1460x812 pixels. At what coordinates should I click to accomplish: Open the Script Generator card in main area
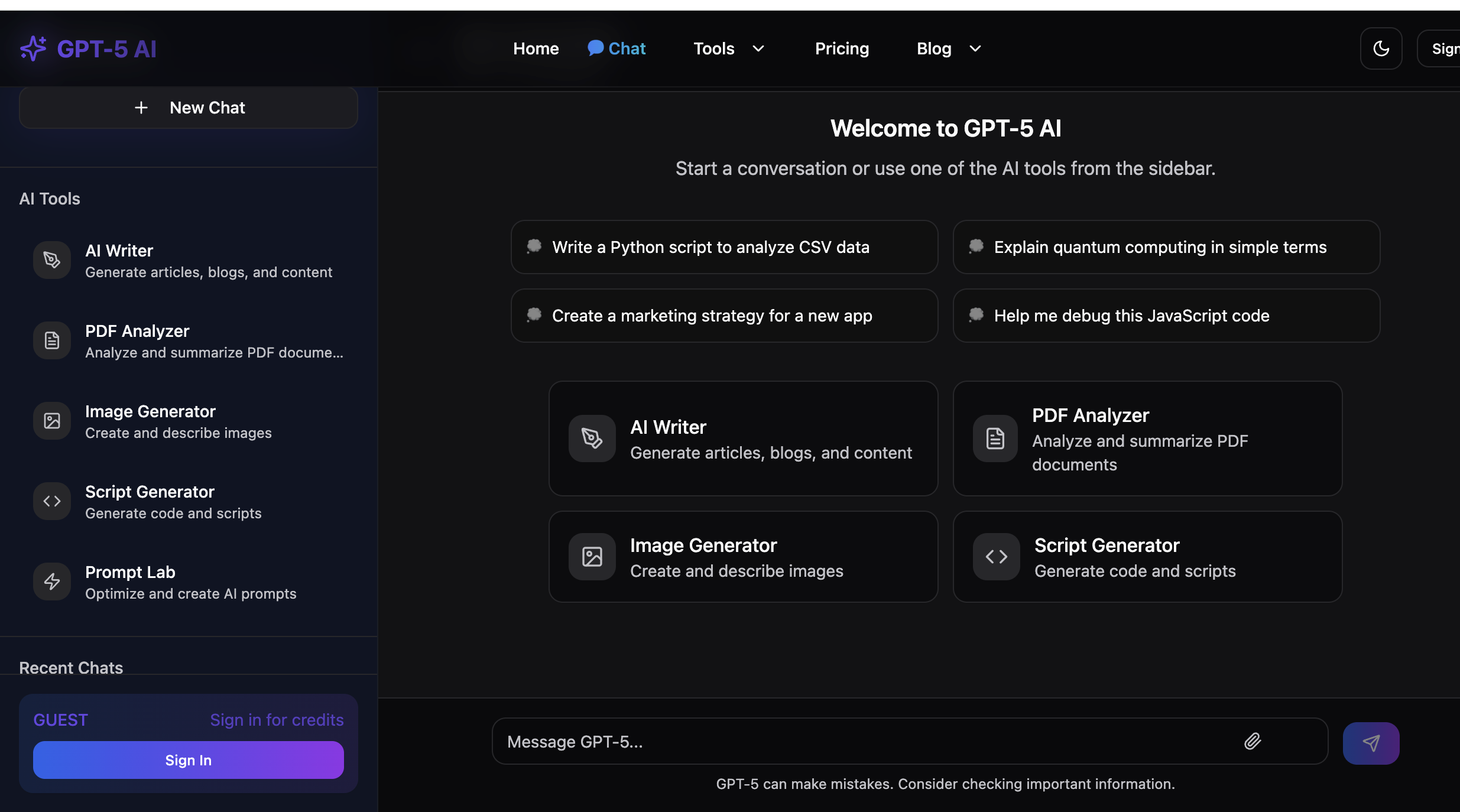click(1147, 557)
